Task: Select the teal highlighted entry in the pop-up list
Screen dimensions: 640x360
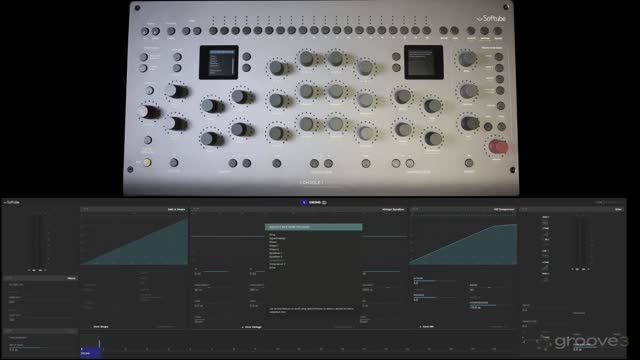Action: [313, 227]
